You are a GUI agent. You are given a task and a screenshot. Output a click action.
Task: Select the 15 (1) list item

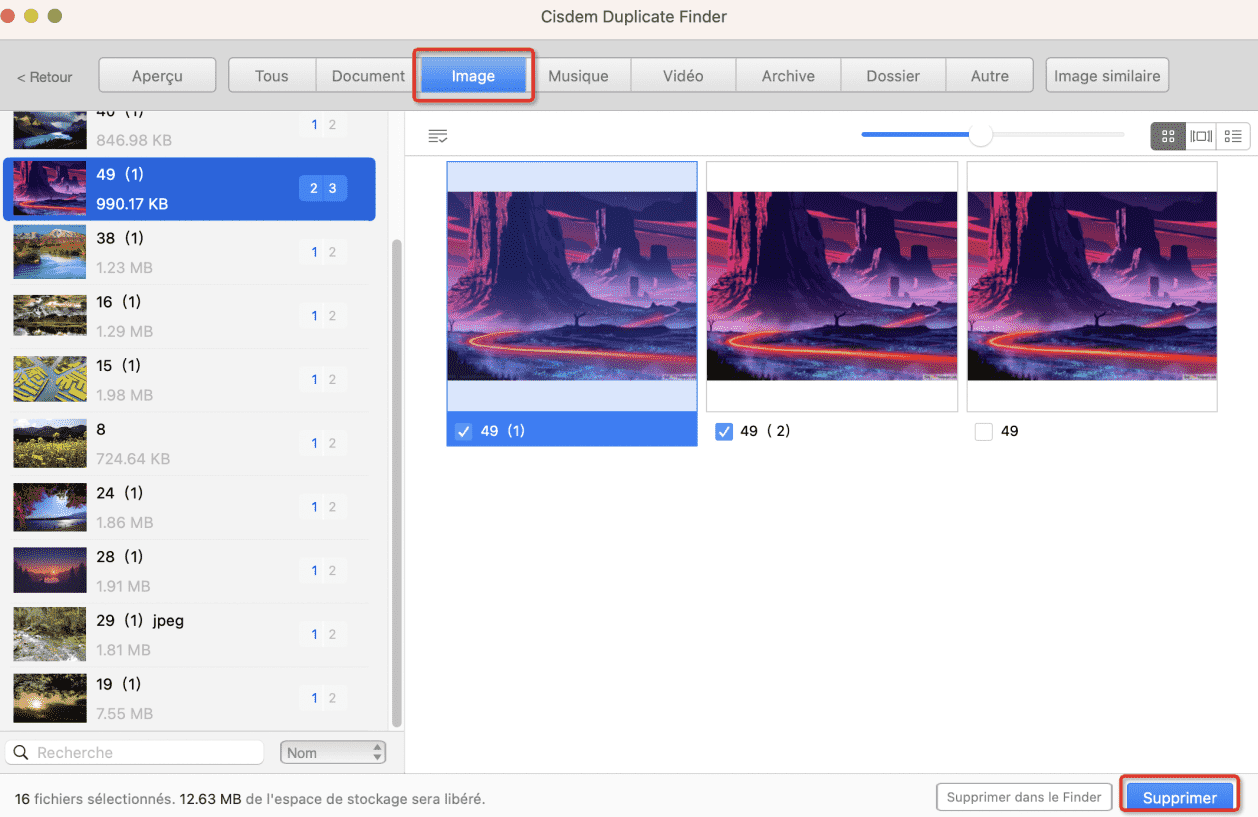click(189, 380)
